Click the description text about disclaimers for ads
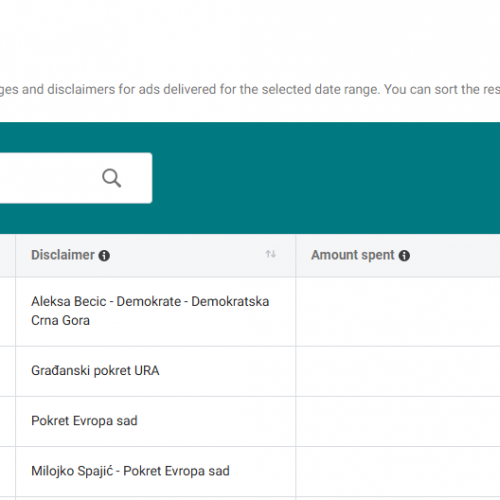 pos(250,89)
